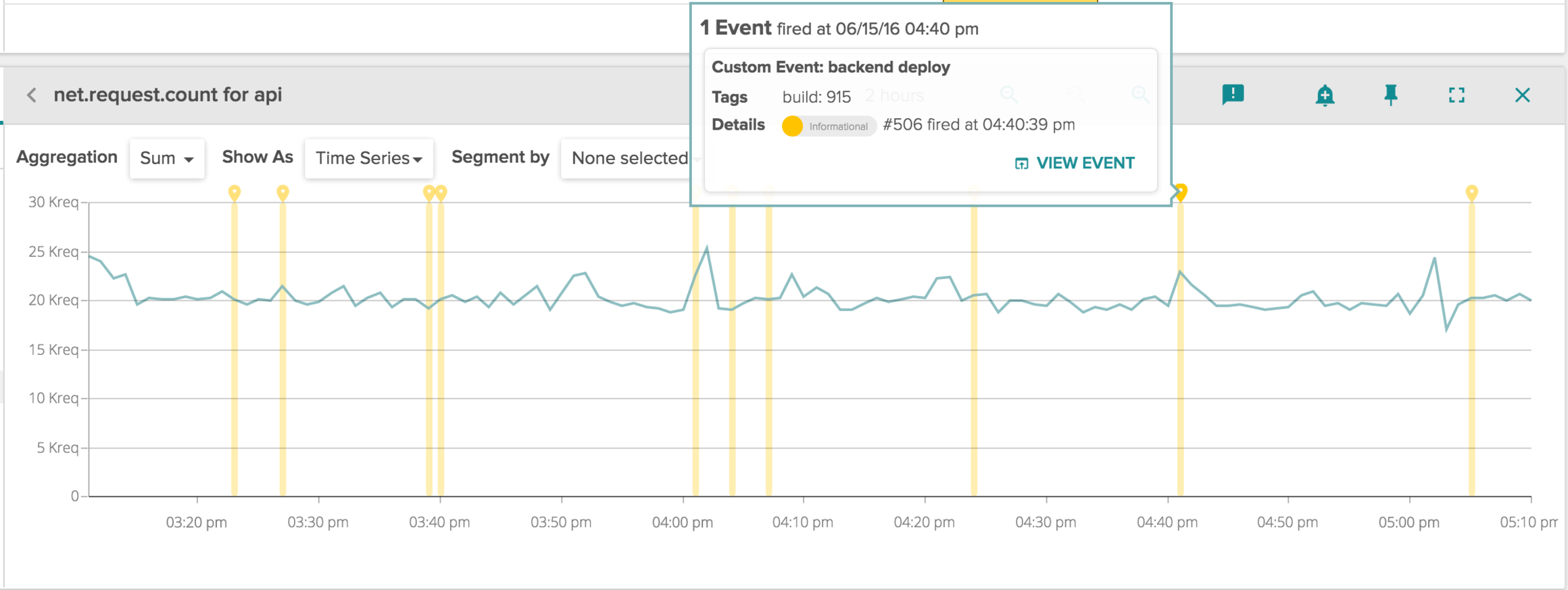Screen dimensions: 1568x590
Task: Click event marker pin near 05:05 pm
Action: tap(1471, 193)
